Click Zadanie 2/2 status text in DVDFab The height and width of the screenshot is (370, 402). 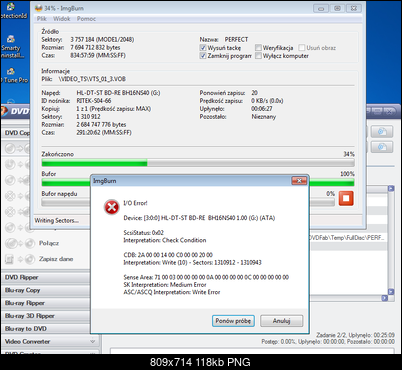coord(355,335)
